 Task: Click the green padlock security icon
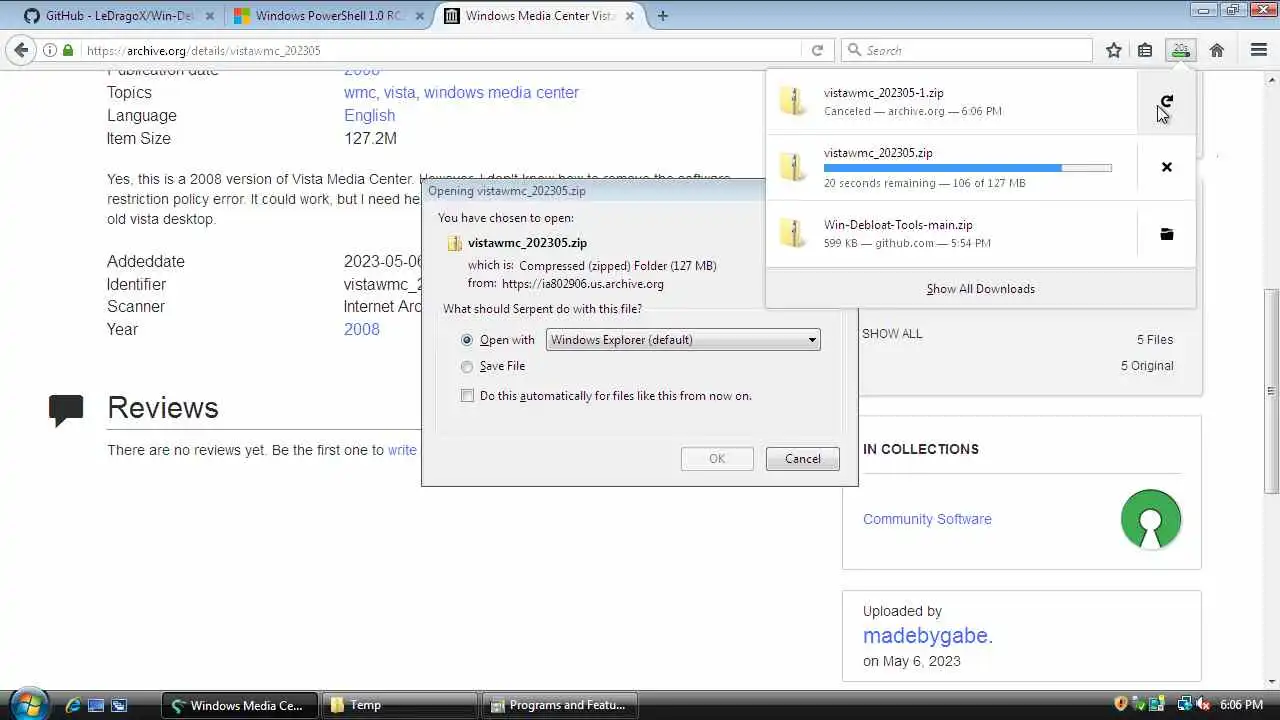click(68, 50)
